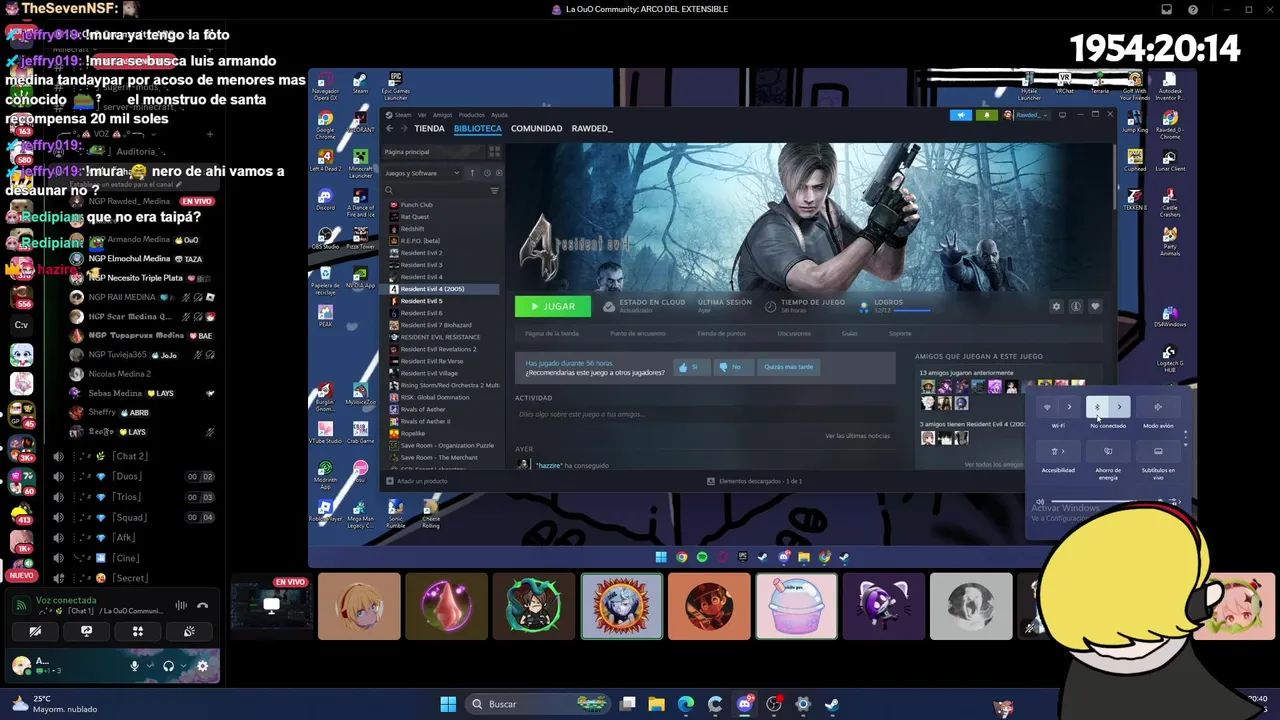The height and width of the screenshot is (720, 1280).
Task: Toggle Discord noise suppression waveform icon
Action: (181, 605)
